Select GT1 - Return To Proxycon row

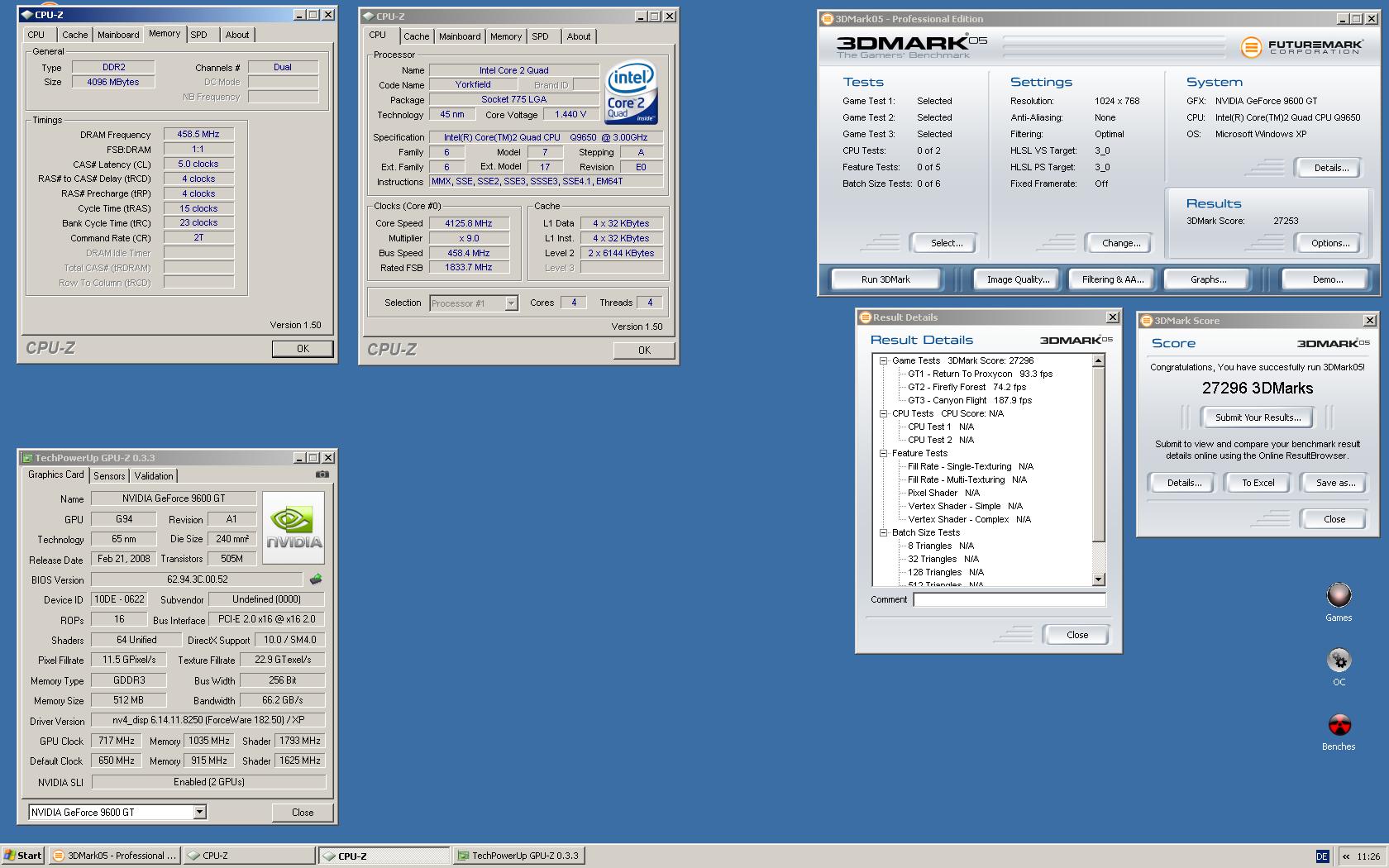tap(980, 374)
